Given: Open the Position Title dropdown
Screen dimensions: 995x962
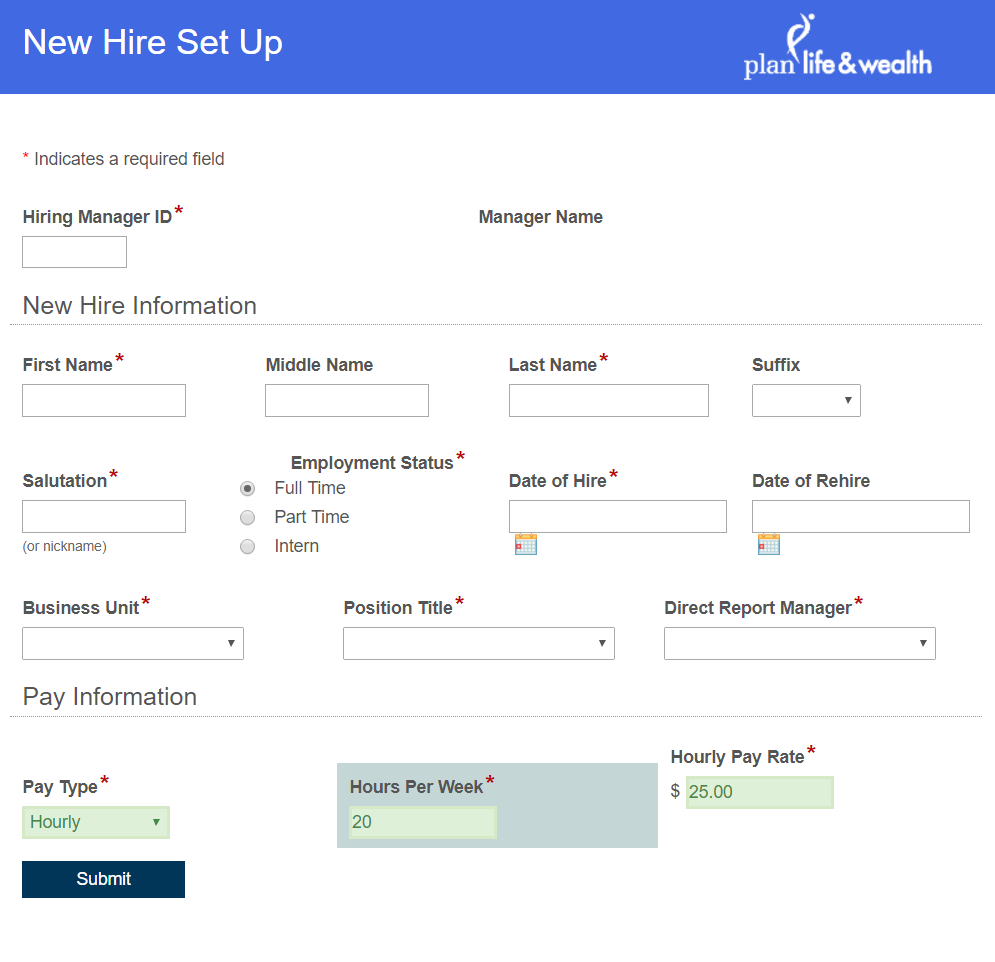Looking at the screenshot, I should pos(478,644).
